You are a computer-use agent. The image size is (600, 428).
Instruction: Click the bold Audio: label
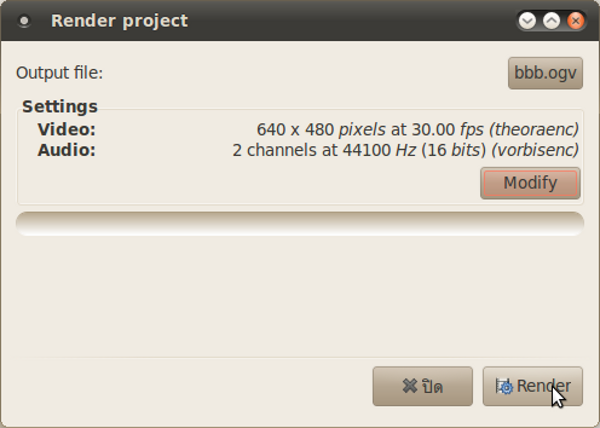coord(67,150)
